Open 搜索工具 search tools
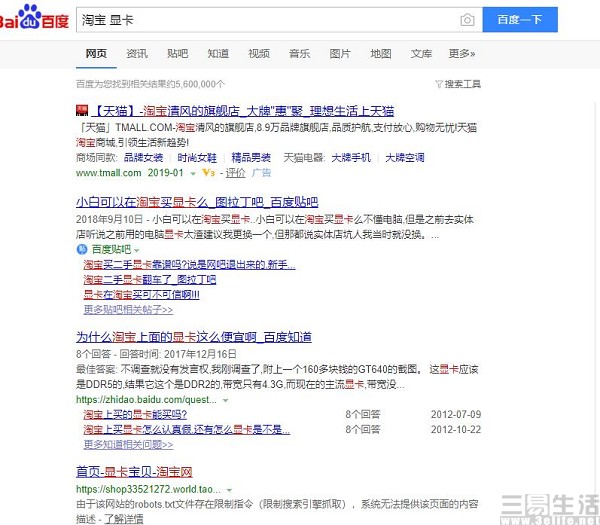 point(462,84)
